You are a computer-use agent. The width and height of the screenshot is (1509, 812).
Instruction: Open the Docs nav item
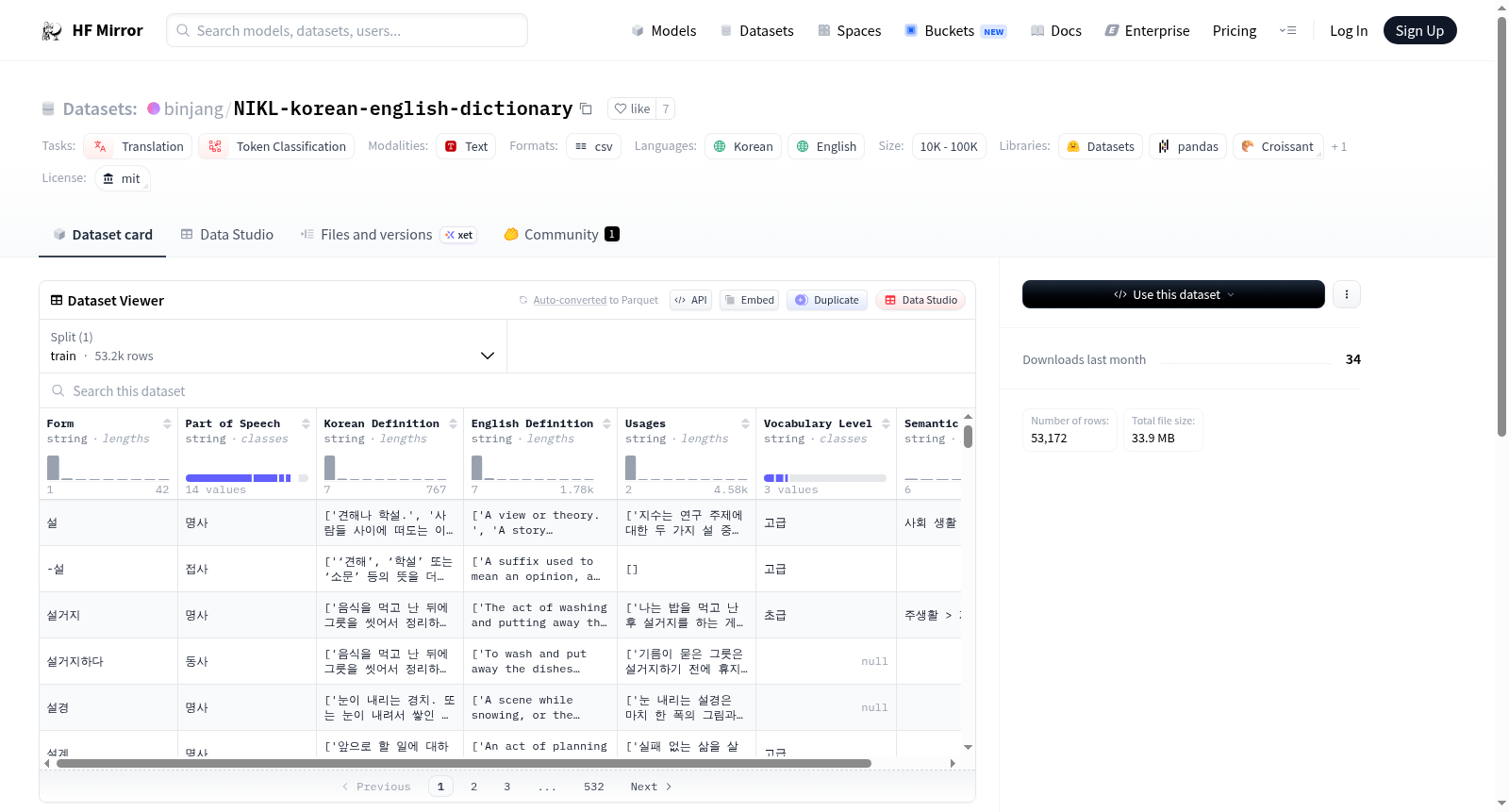(x=1056, y=31)
